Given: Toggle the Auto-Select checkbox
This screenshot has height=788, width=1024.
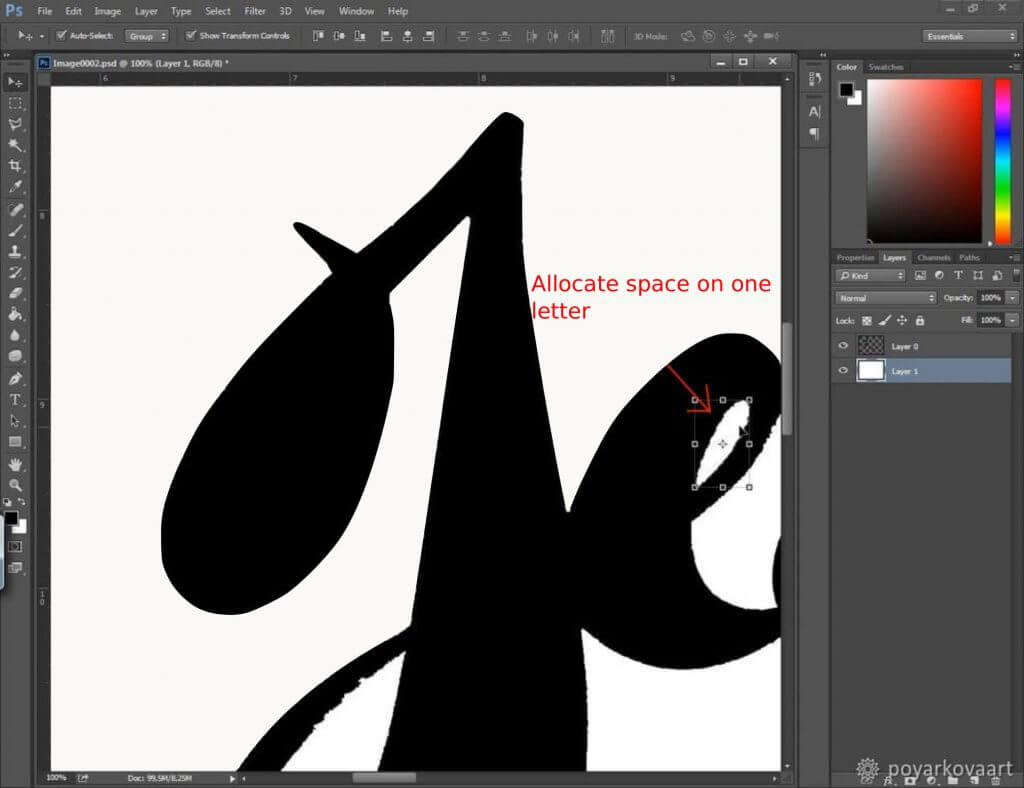Looking at the screenshot, I should coord(61,35).
